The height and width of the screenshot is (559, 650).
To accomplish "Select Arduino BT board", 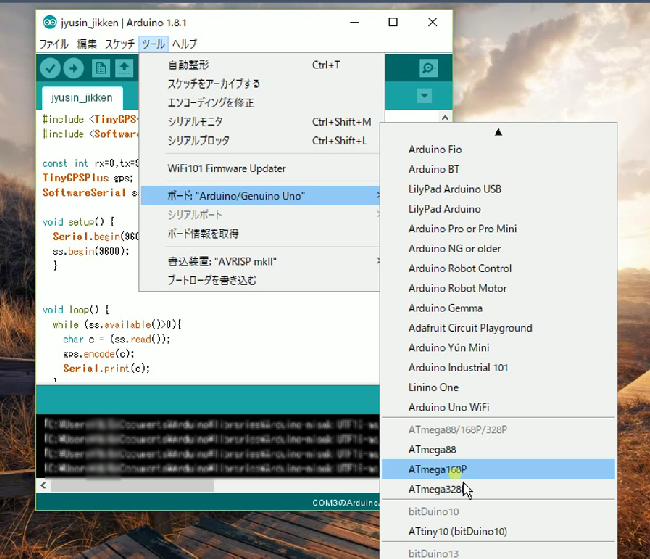I will click(498, 169).
